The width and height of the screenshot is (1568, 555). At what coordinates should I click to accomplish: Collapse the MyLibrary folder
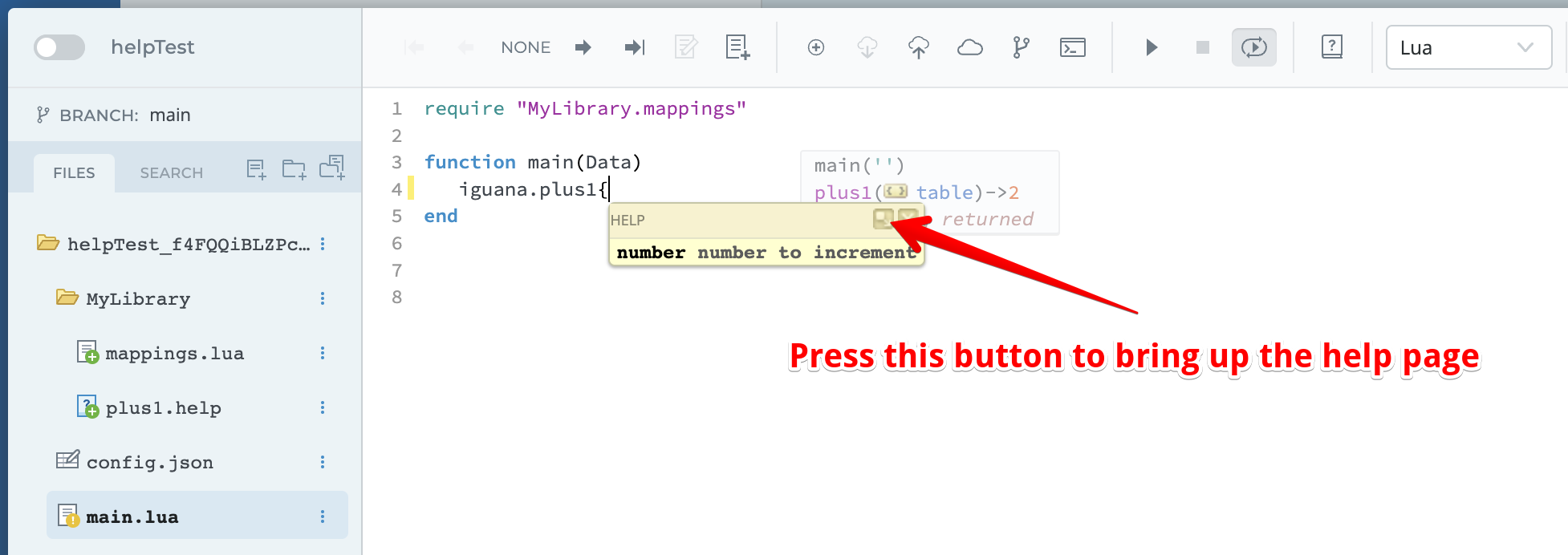tap(67, 298)
